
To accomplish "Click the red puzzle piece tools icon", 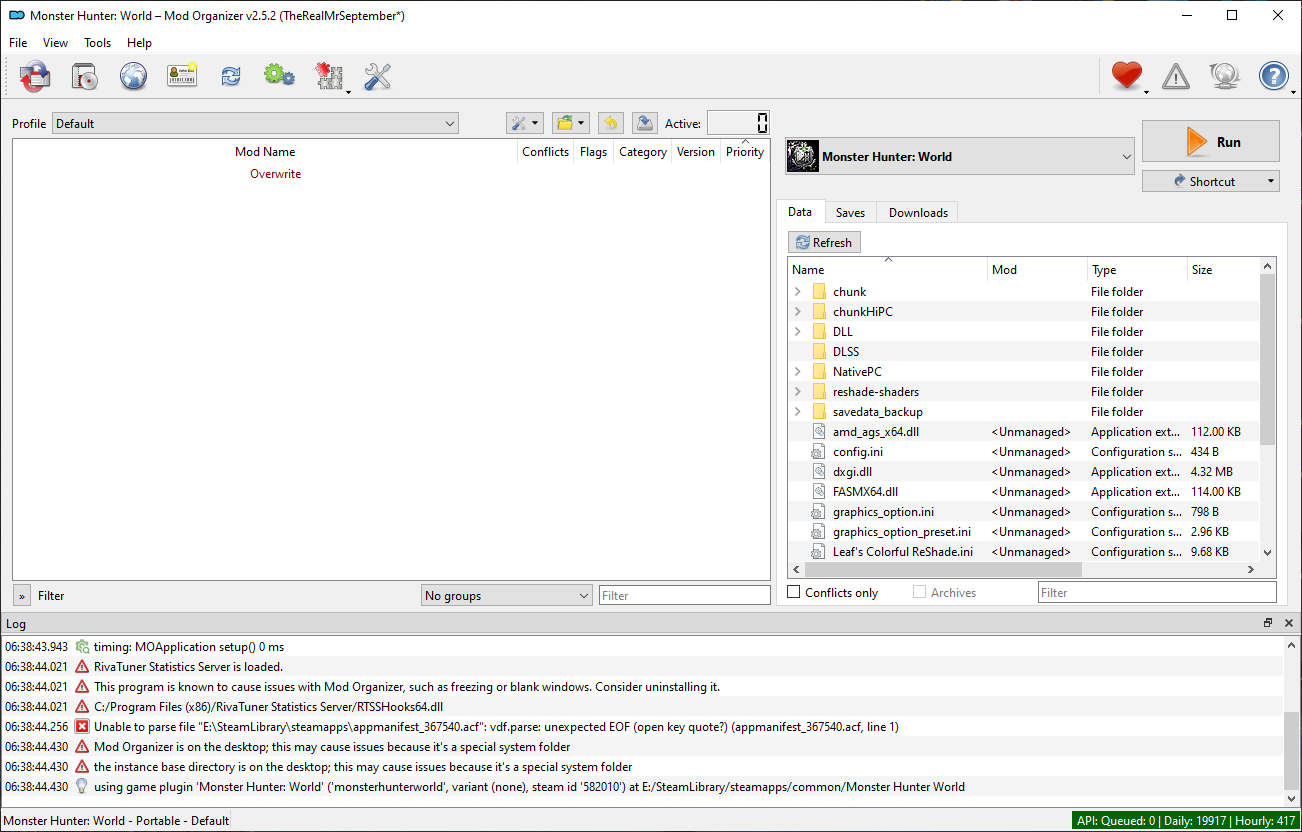I will (328, 76).
